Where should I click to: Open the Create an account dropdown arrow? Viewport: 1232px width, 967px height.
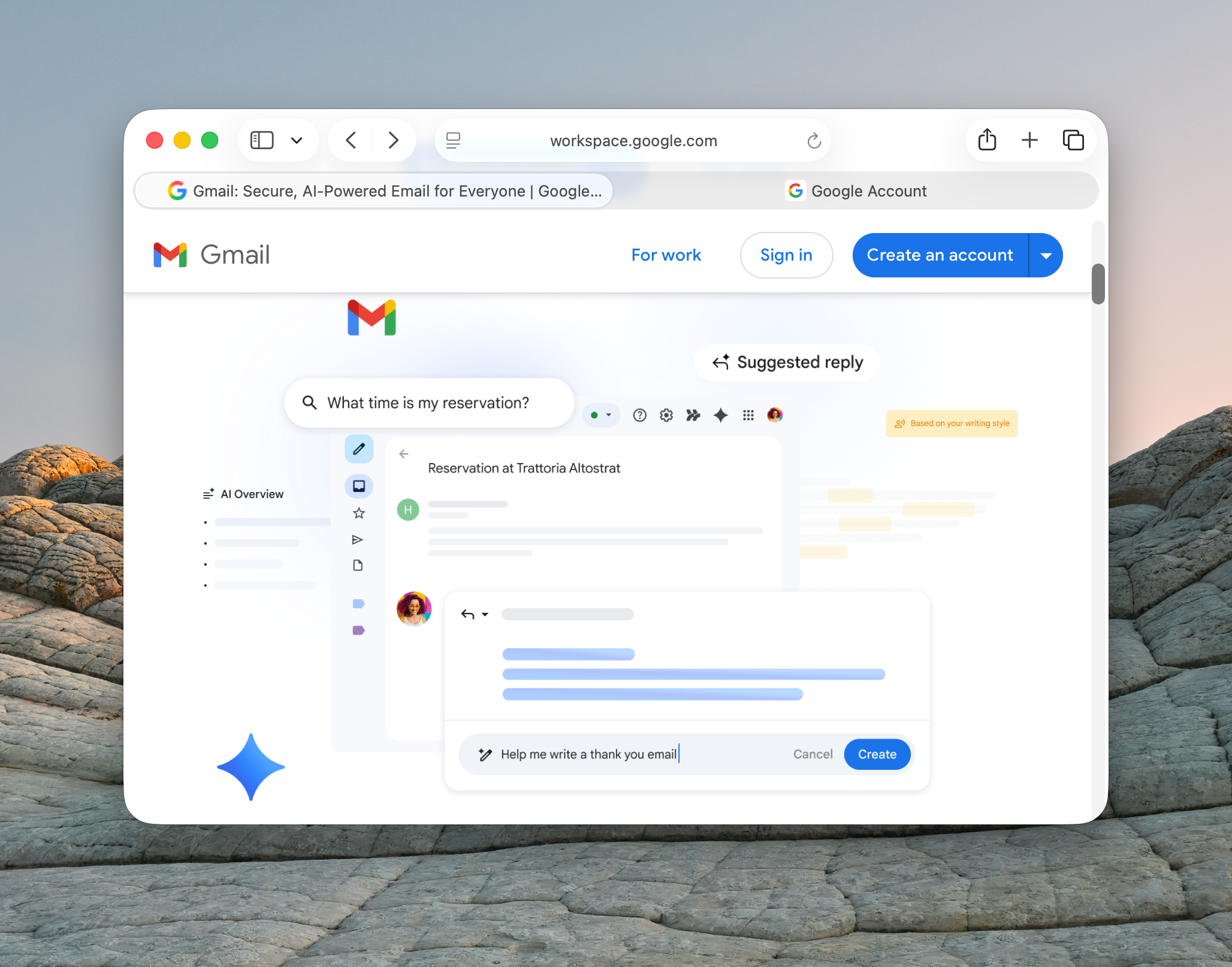(x=1046, y=255)
